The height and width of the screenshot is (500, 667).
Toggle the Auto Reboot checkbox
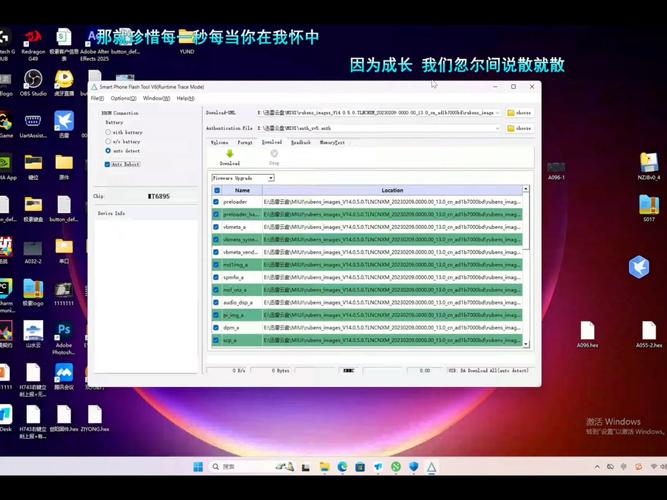click(x=108, y=164)
